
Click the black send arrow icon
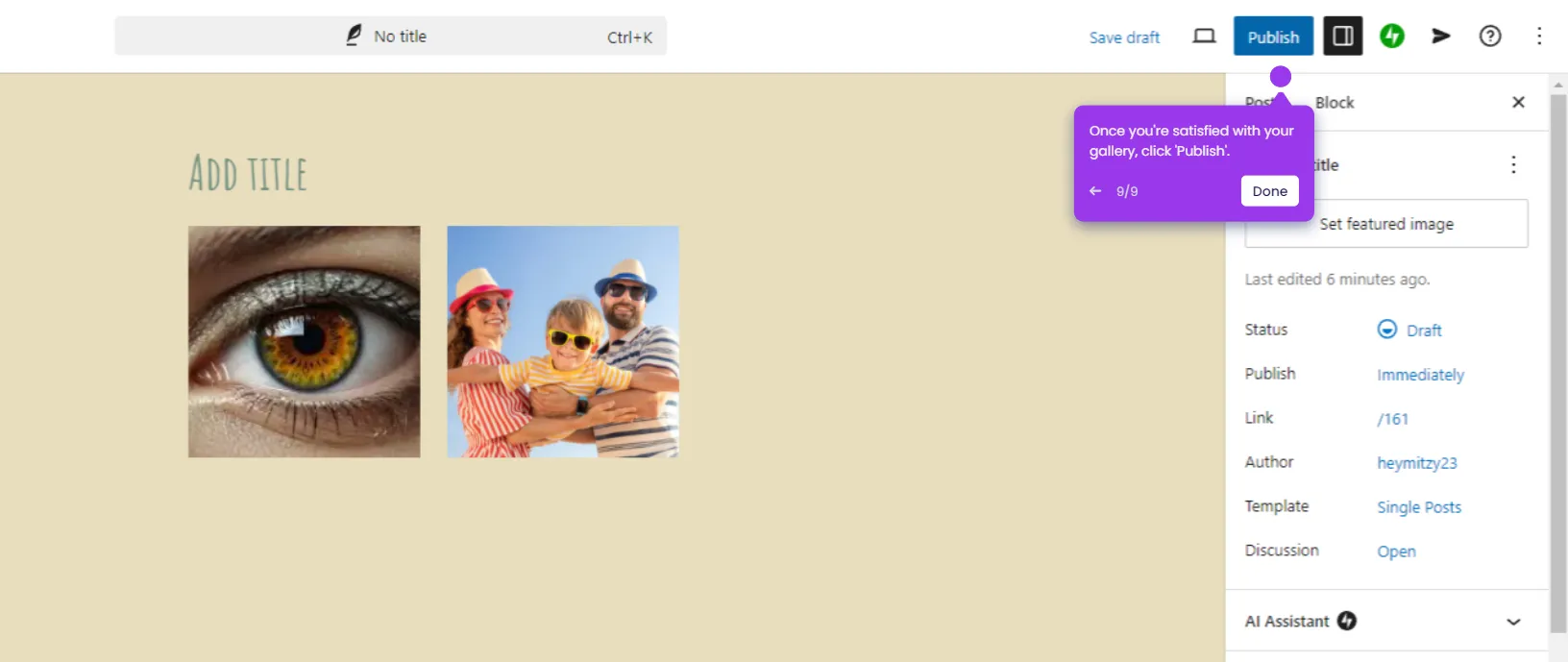(1441, 37)
